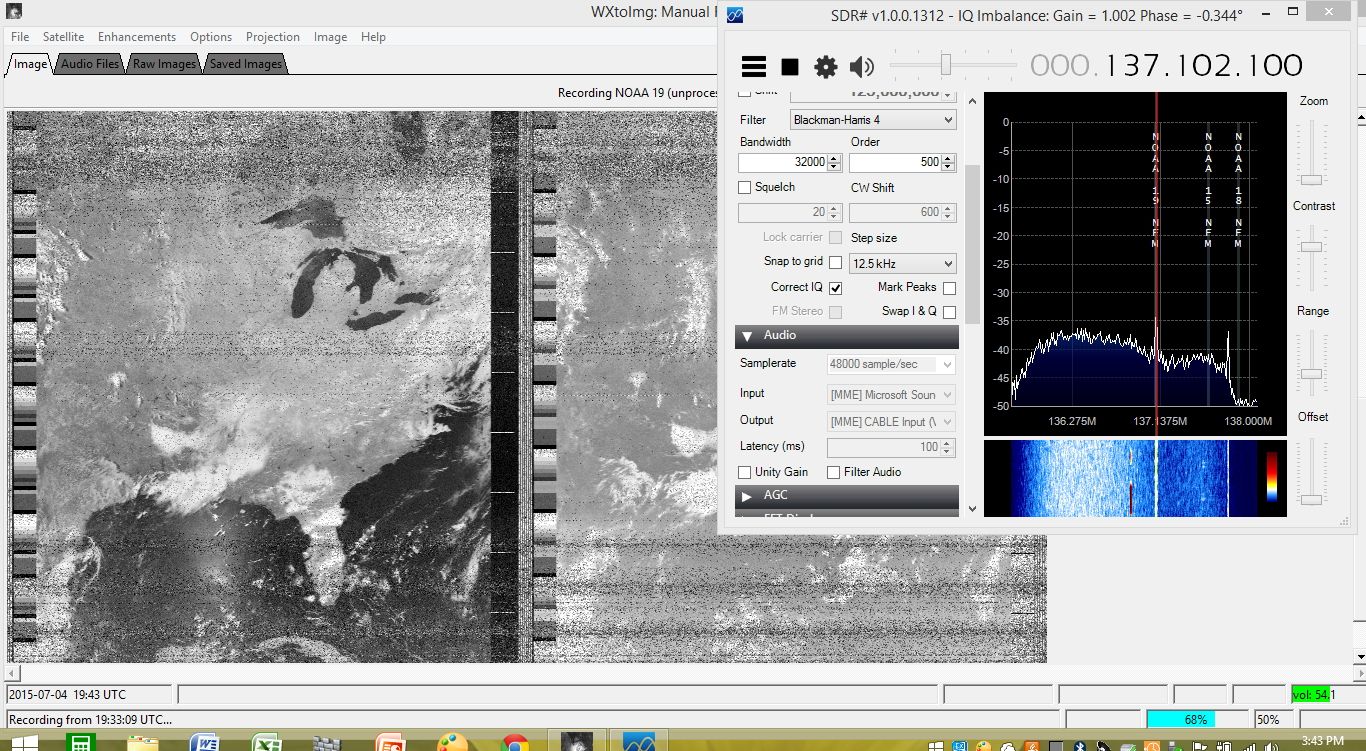This screenshot has width=1366, height=751.
Task: Open the Options menu in WXtoImg
Action: 211,37
